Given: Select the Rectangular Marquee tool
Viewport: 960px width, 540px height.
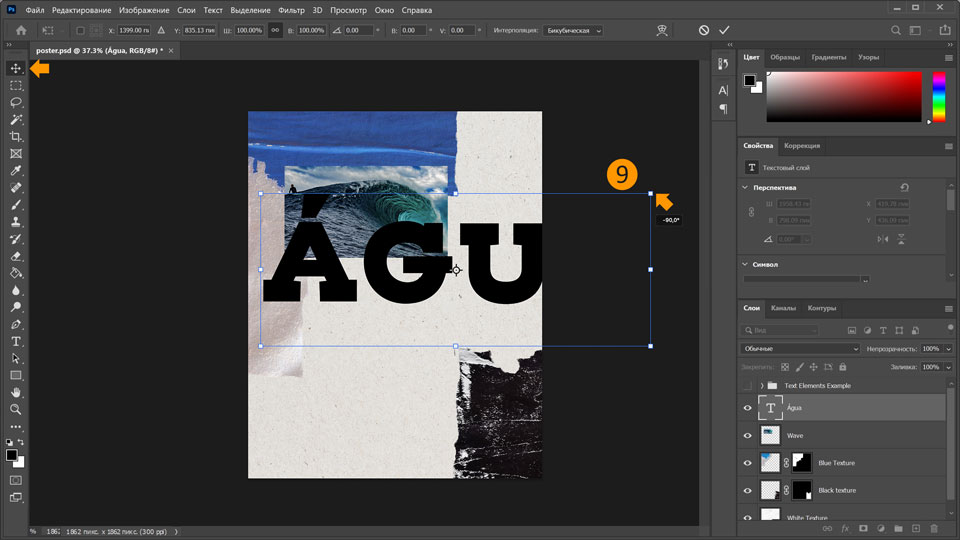Looking at the screenshot, I should pos(16,85).
